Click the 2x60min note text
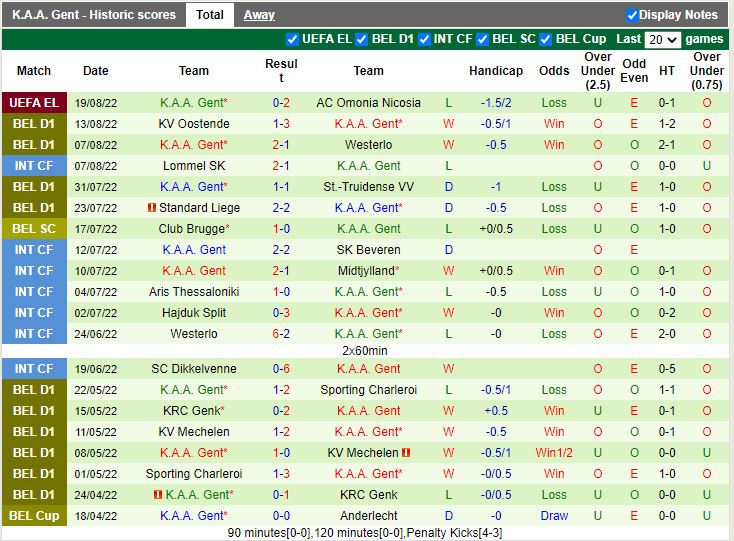This screenshot has width=734, height=541. (x=365, y=351)
